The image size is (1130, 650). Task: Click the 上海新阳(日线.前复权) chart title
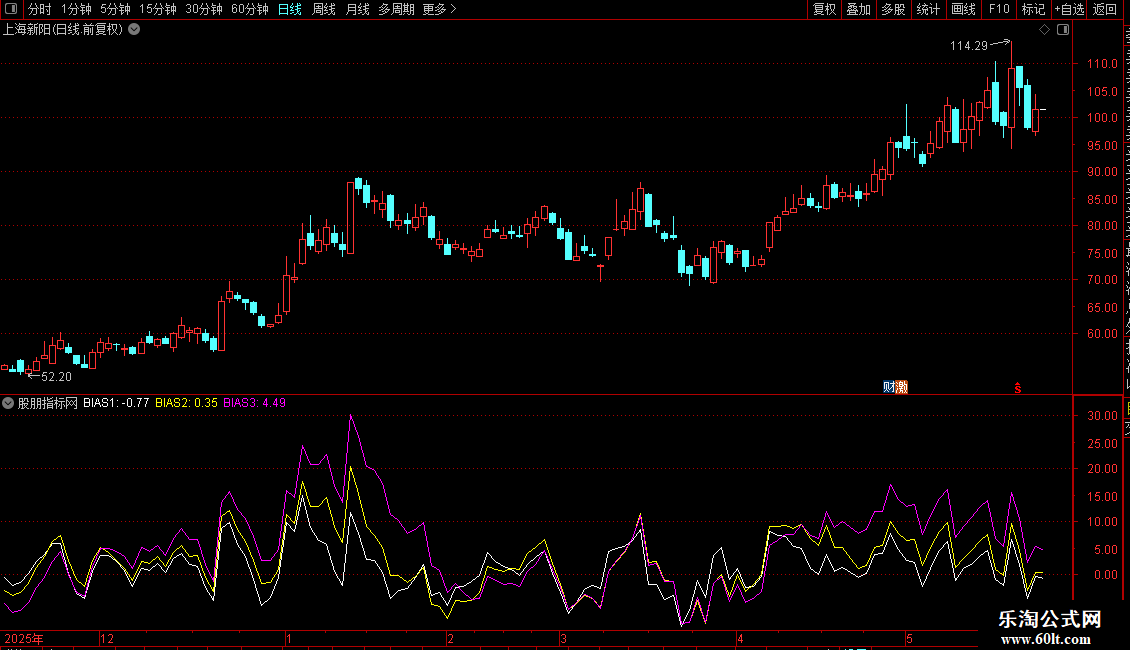point(63,30)
